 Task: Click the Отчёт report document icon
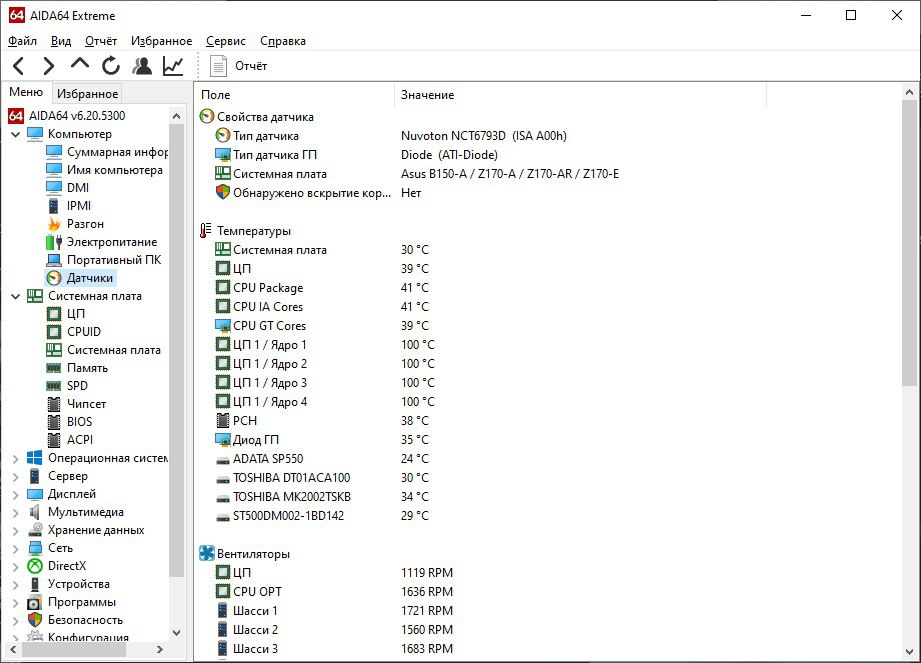(219, 66)
